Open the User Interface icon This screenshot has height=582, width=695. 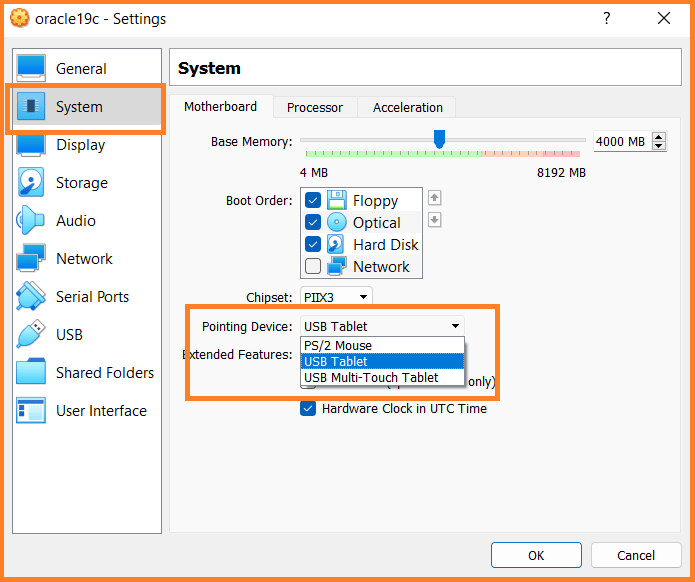pyautogui.click(x=30, y=410)
